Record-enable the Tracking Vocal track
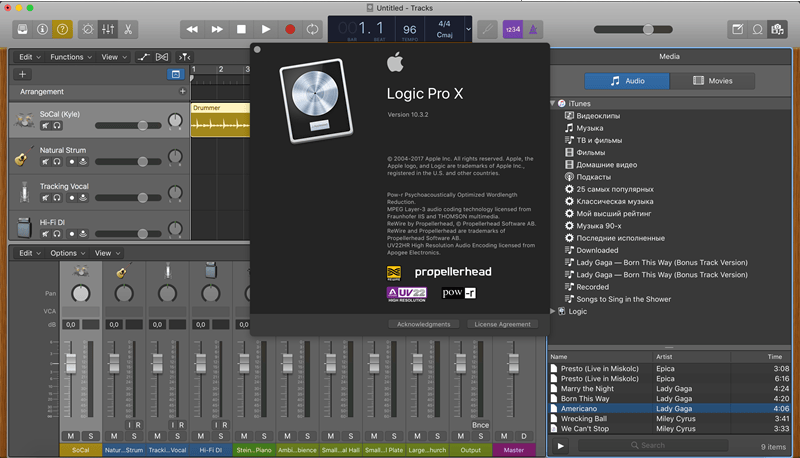The height and width of the screenshot is (458, 800). pos(72,198)
